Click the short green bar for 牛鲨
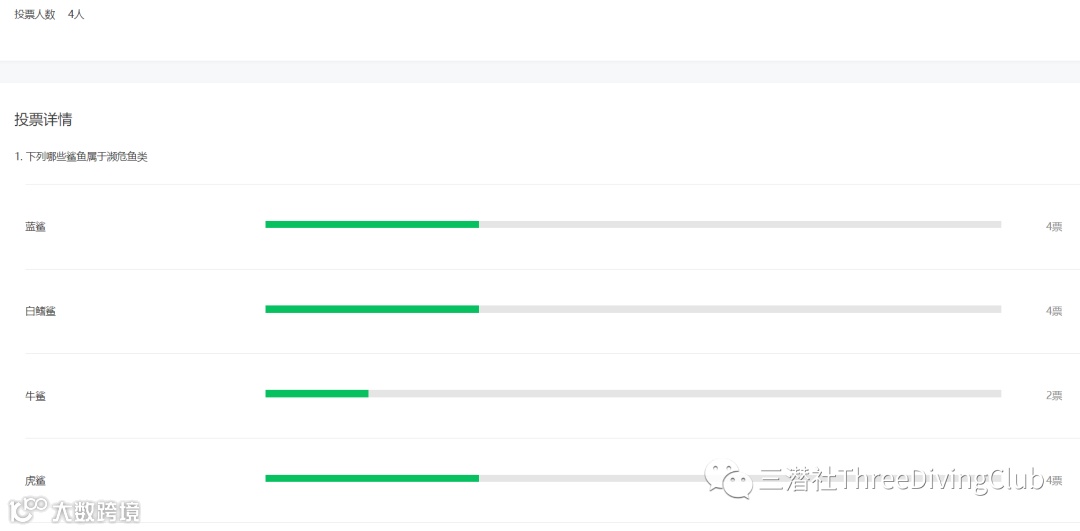 tap(317, 394)
